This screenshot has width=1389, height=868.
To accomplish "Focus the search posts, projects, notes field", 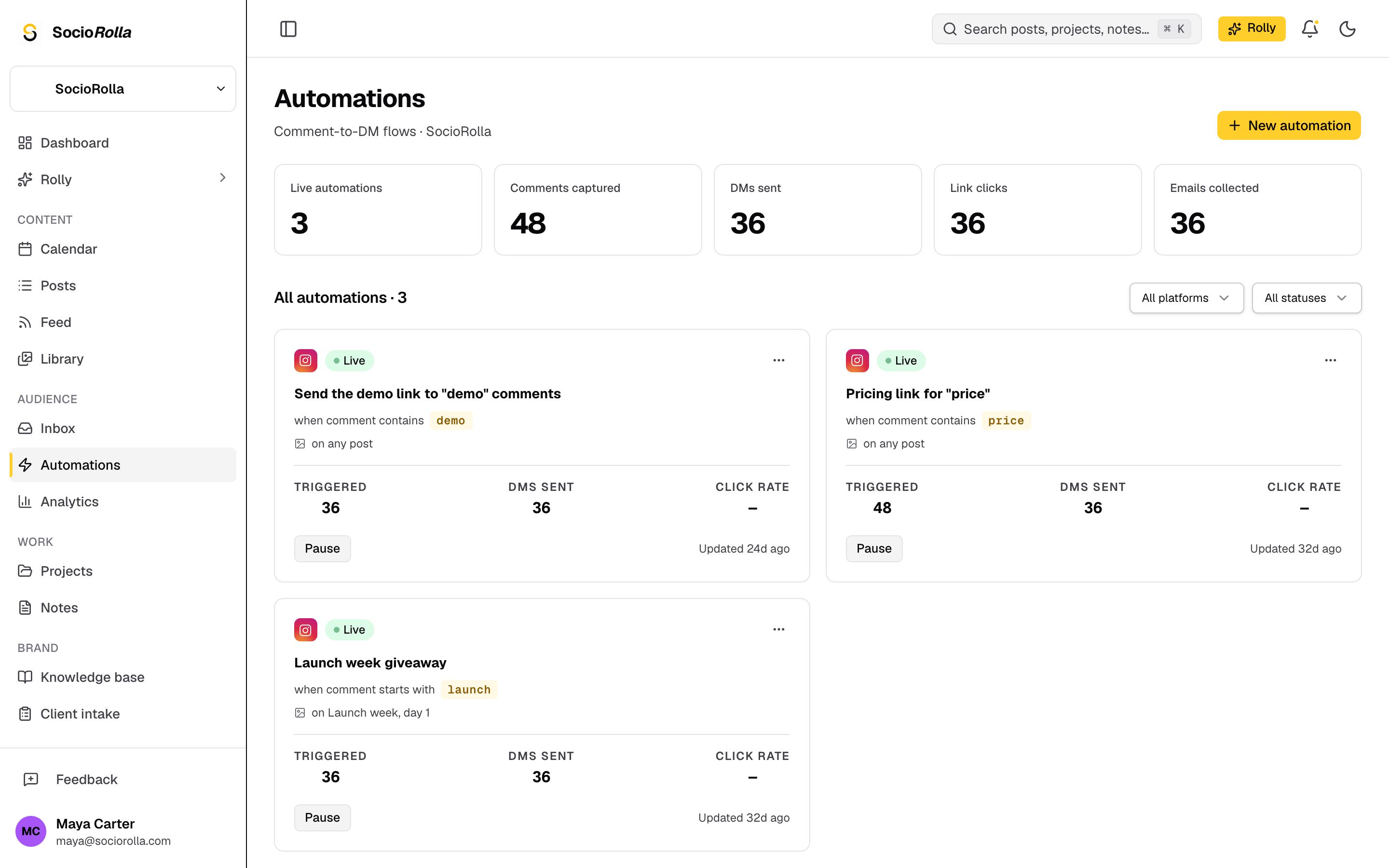I will click(1066, 29).
